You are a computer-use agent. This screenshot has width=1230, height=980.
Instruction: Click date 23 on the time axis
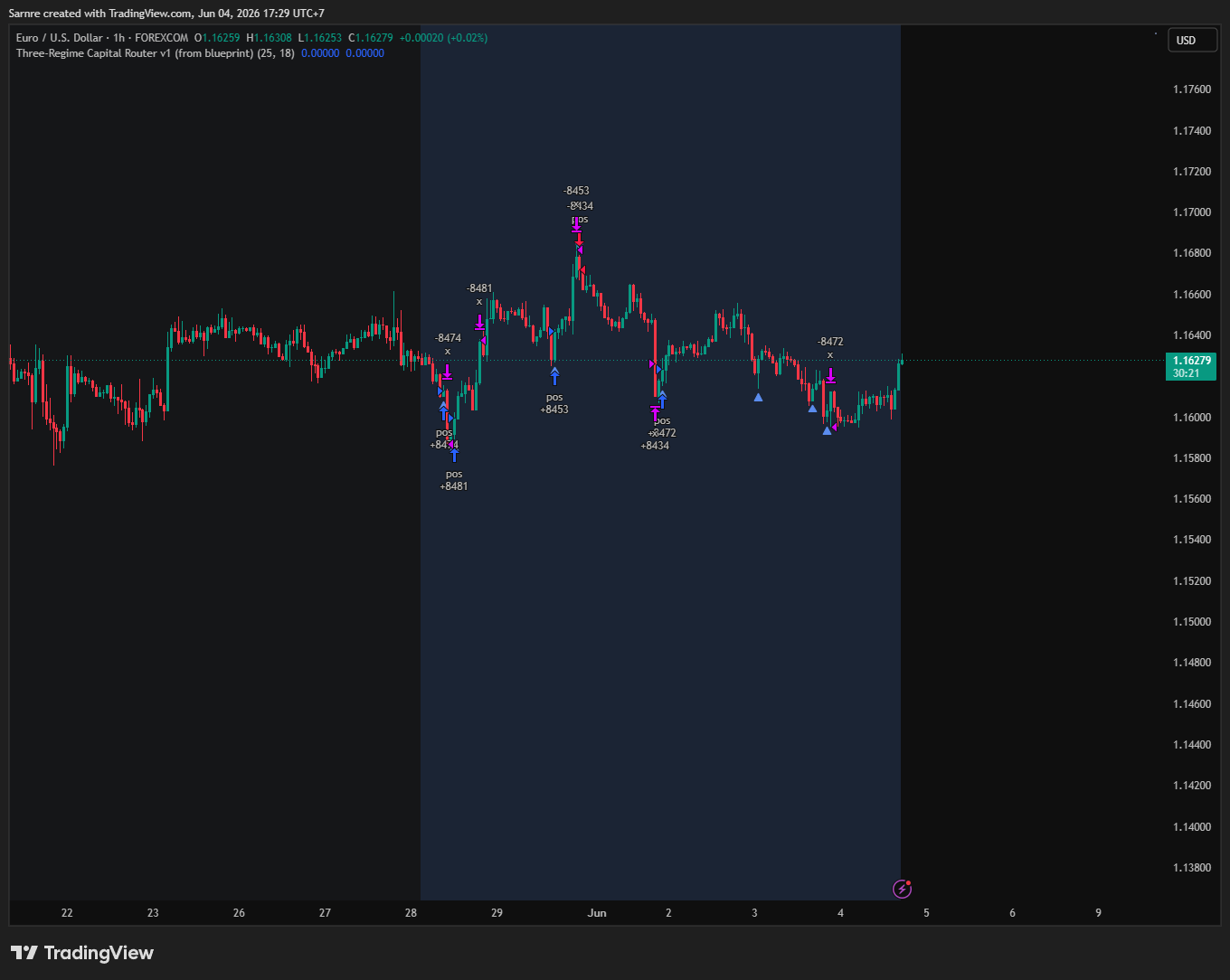point(153,913)
